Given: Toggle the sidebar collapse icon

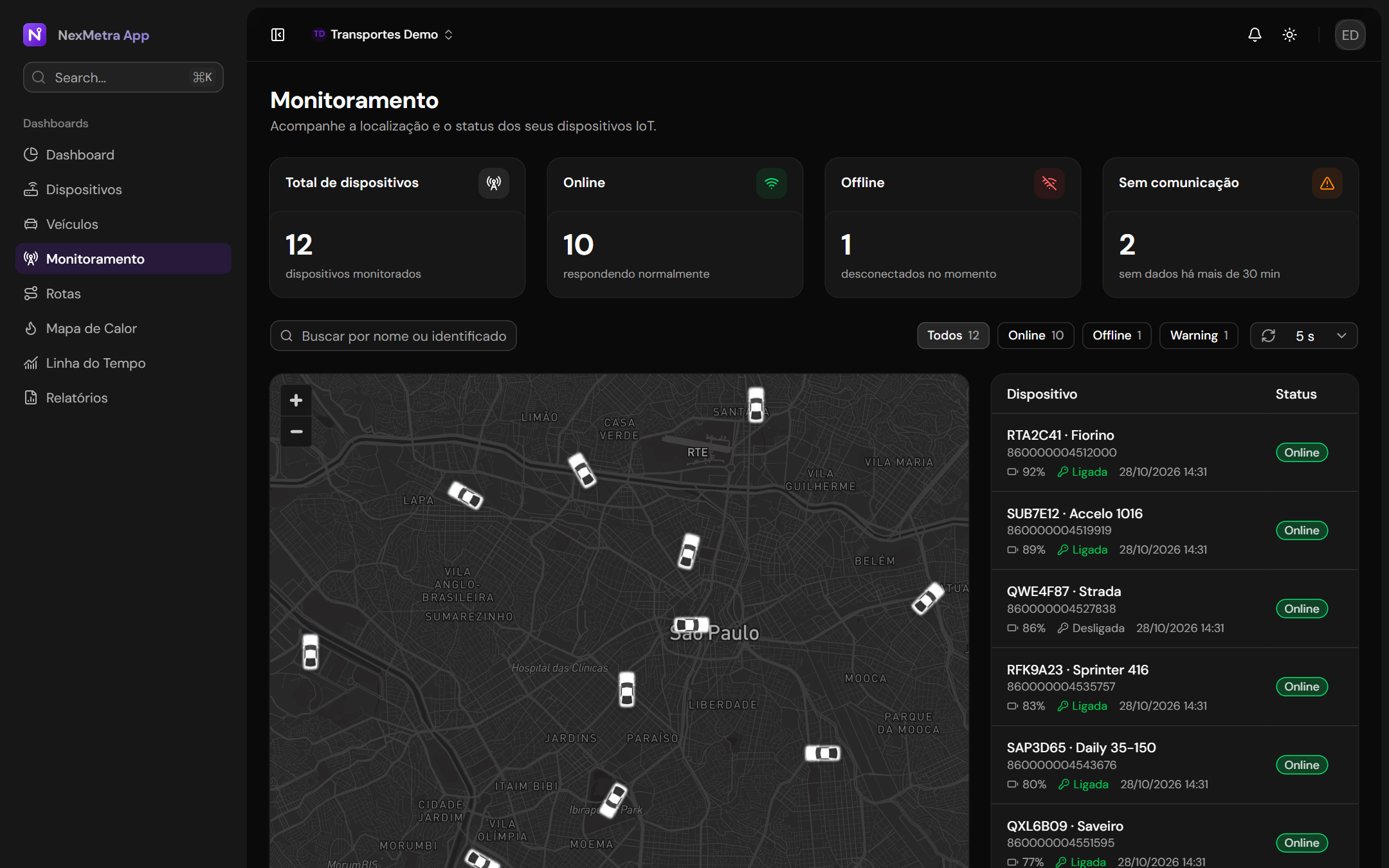Looking at the screenshot, I should (278, 35).
